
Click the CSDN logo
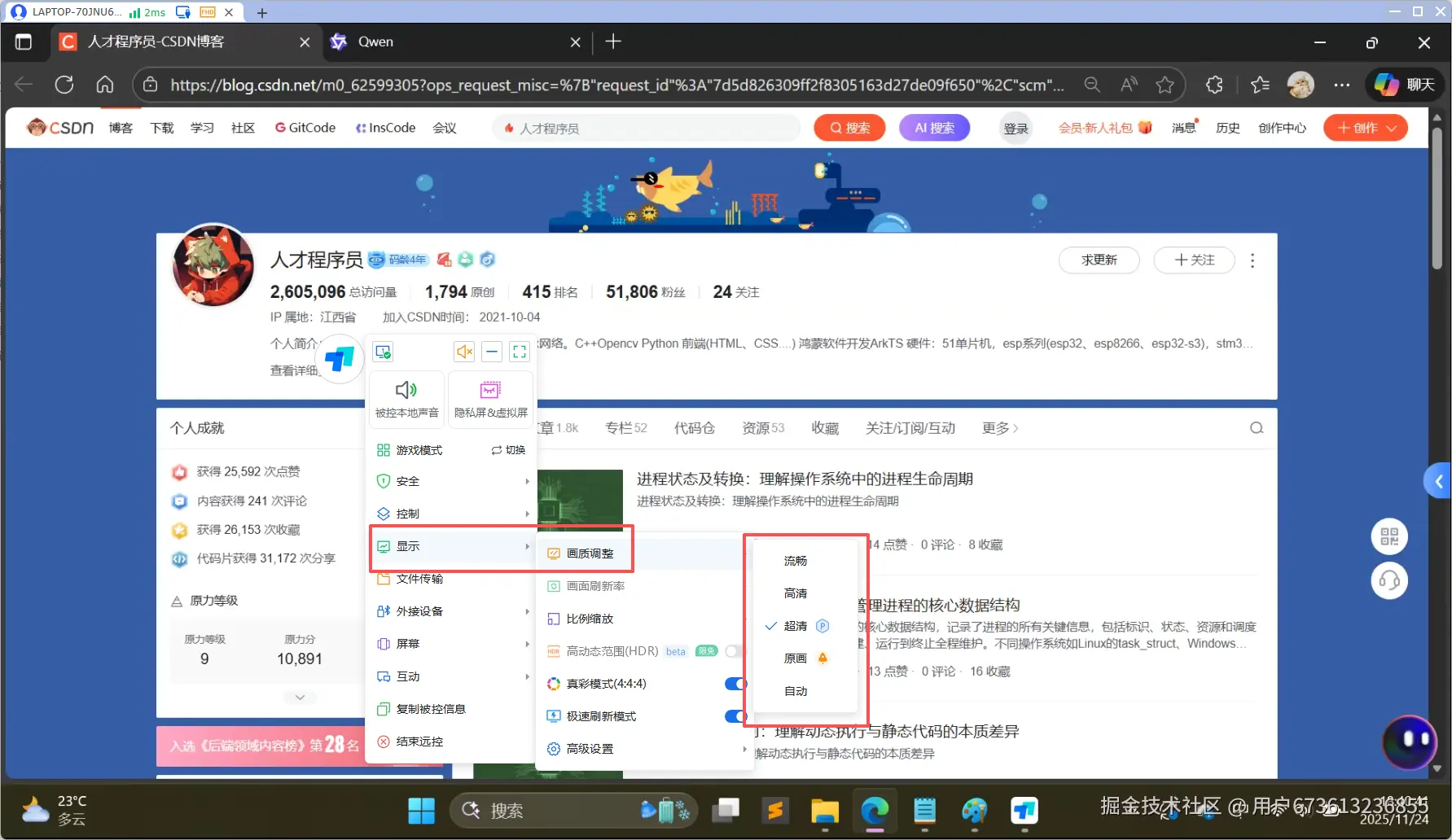coord(60,128)
